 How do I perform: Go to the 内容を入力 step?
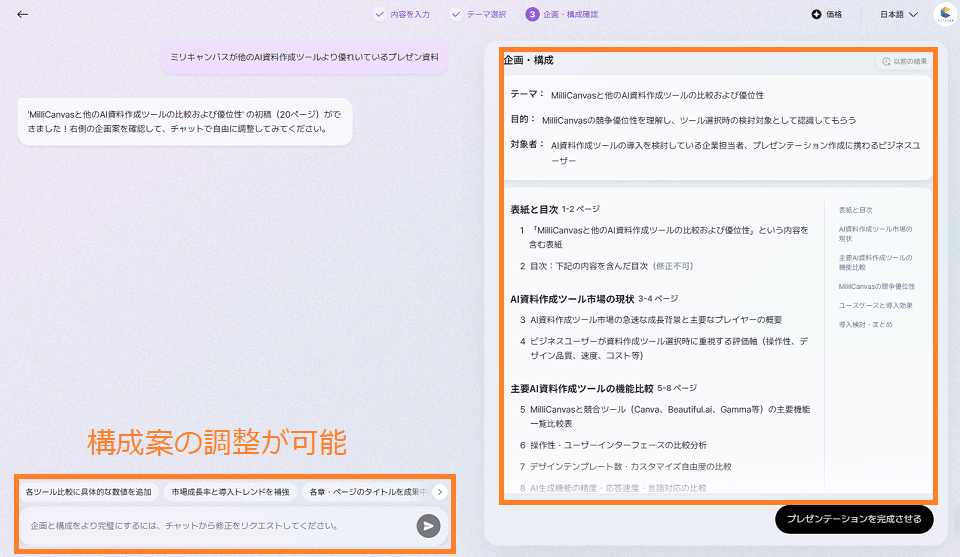tap(402, 14)
